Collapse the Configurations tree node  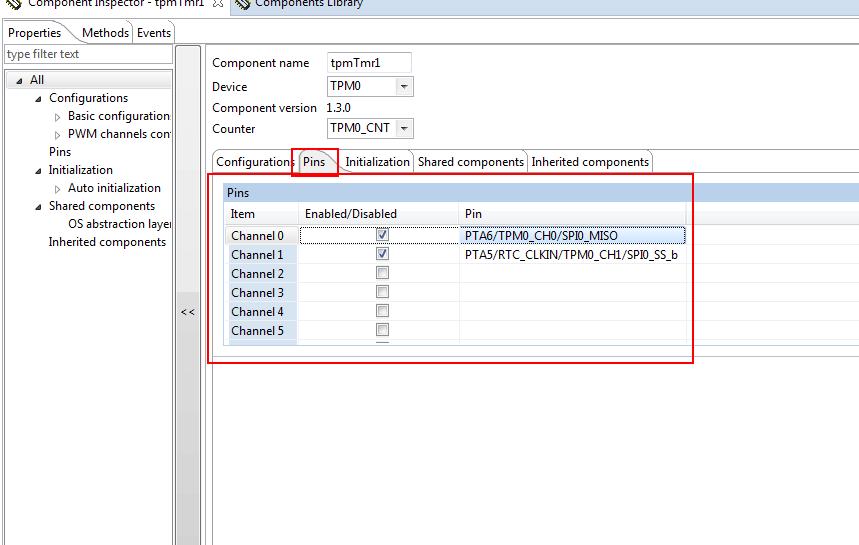coord(38,99)
